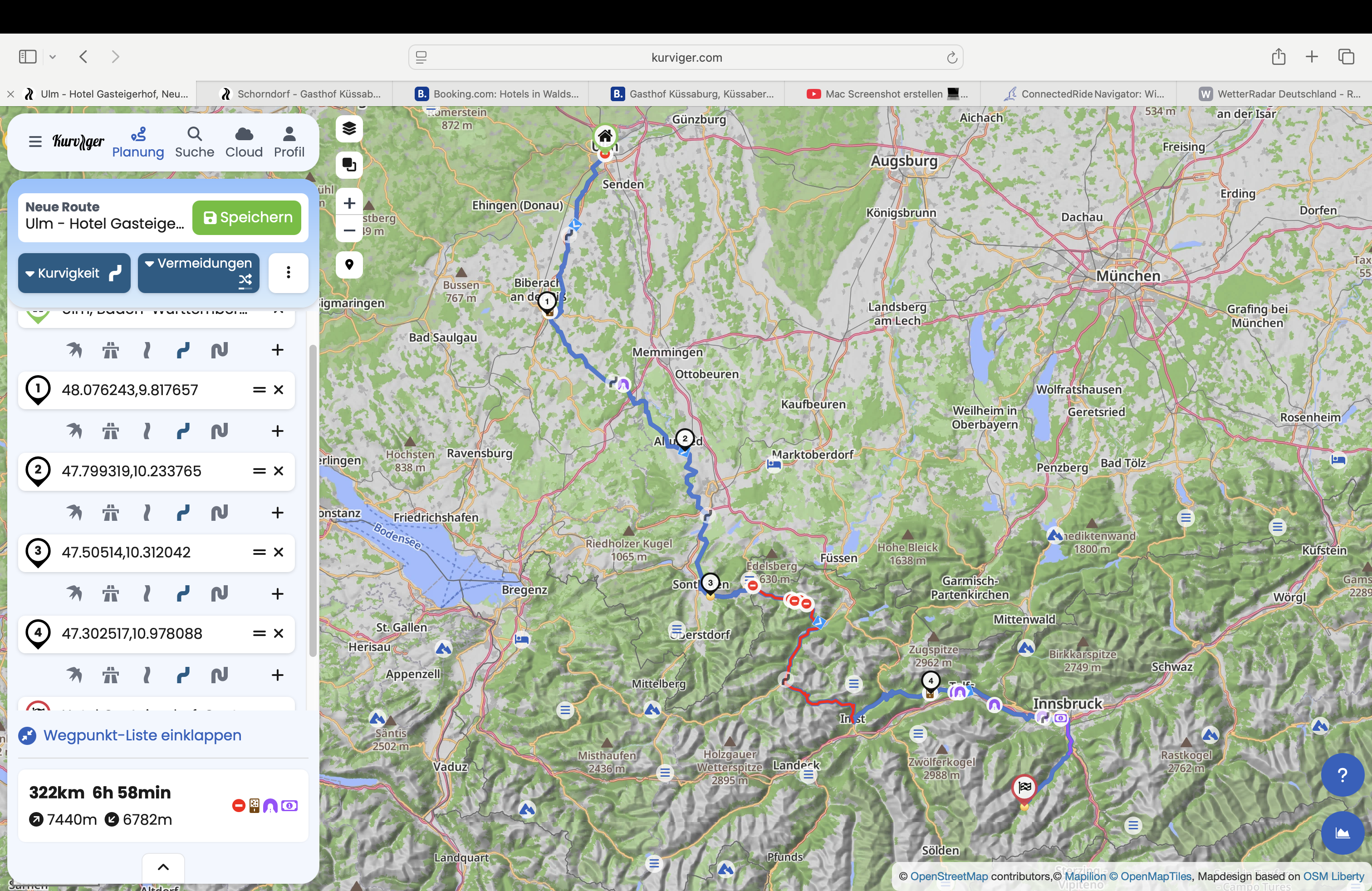Open the three-dot route options menu
The height and width of the screenshot is (891, 1372).
[288, 273]
